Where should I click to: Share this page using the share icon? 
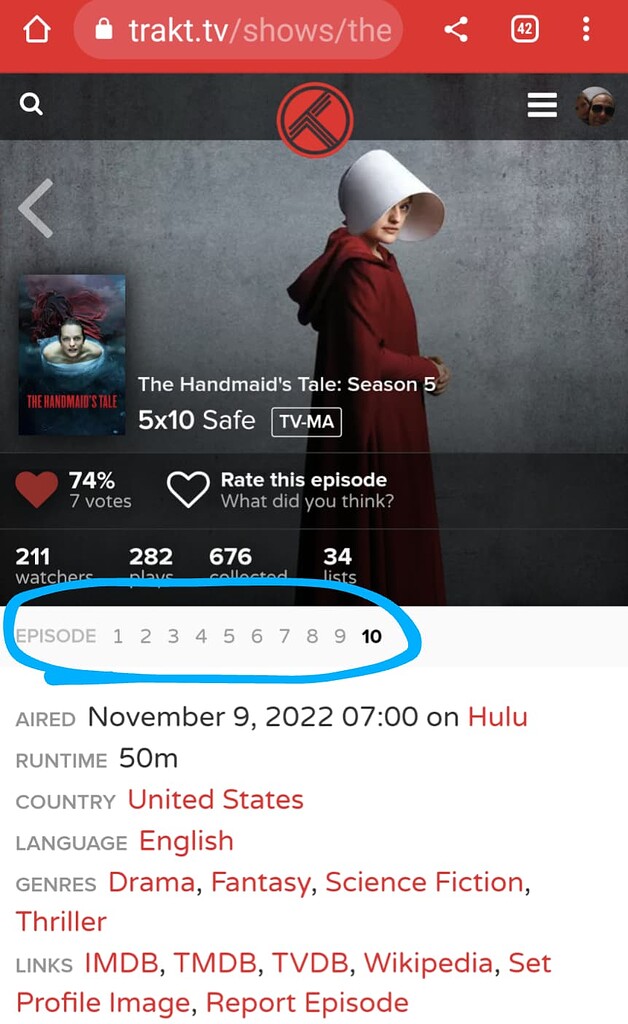pyautogui.click(x=457, y=30)
